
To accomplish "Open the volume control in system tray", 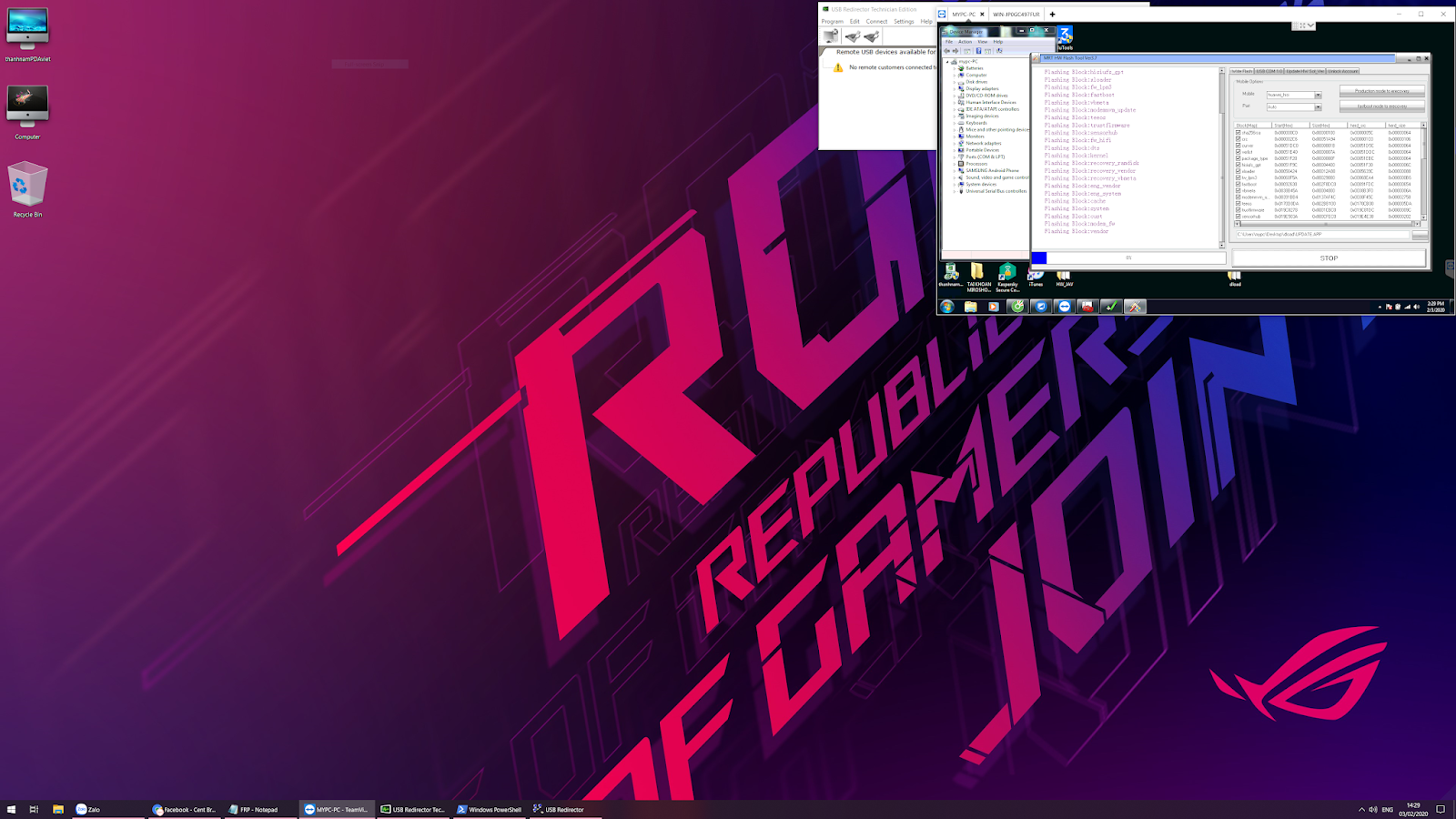I will click(1372, 809).
